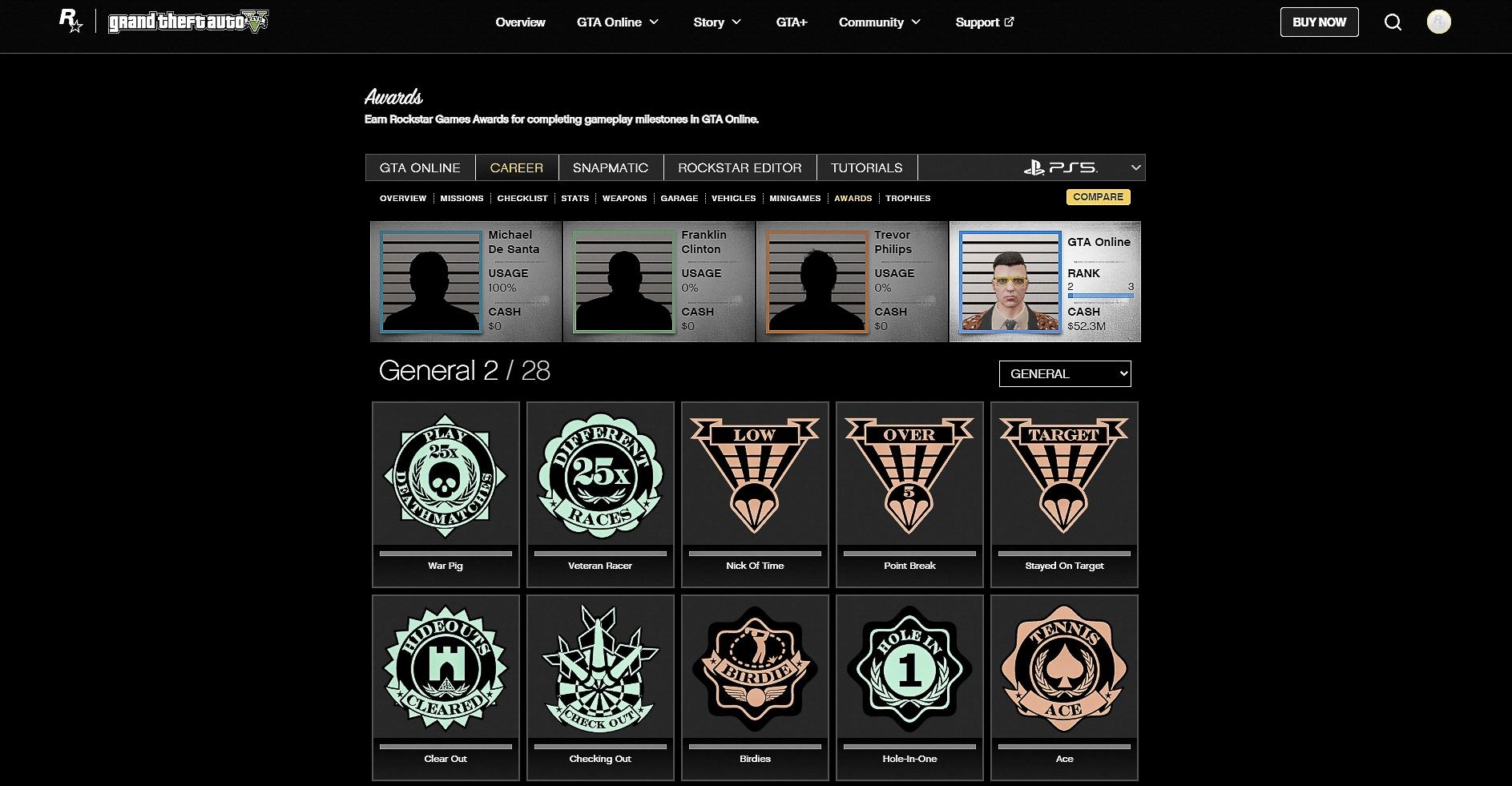Open the TROPHIES career sub-tab
This screenshot has width=1512, height=786.
pyautogui.click(x=908, y=198)
